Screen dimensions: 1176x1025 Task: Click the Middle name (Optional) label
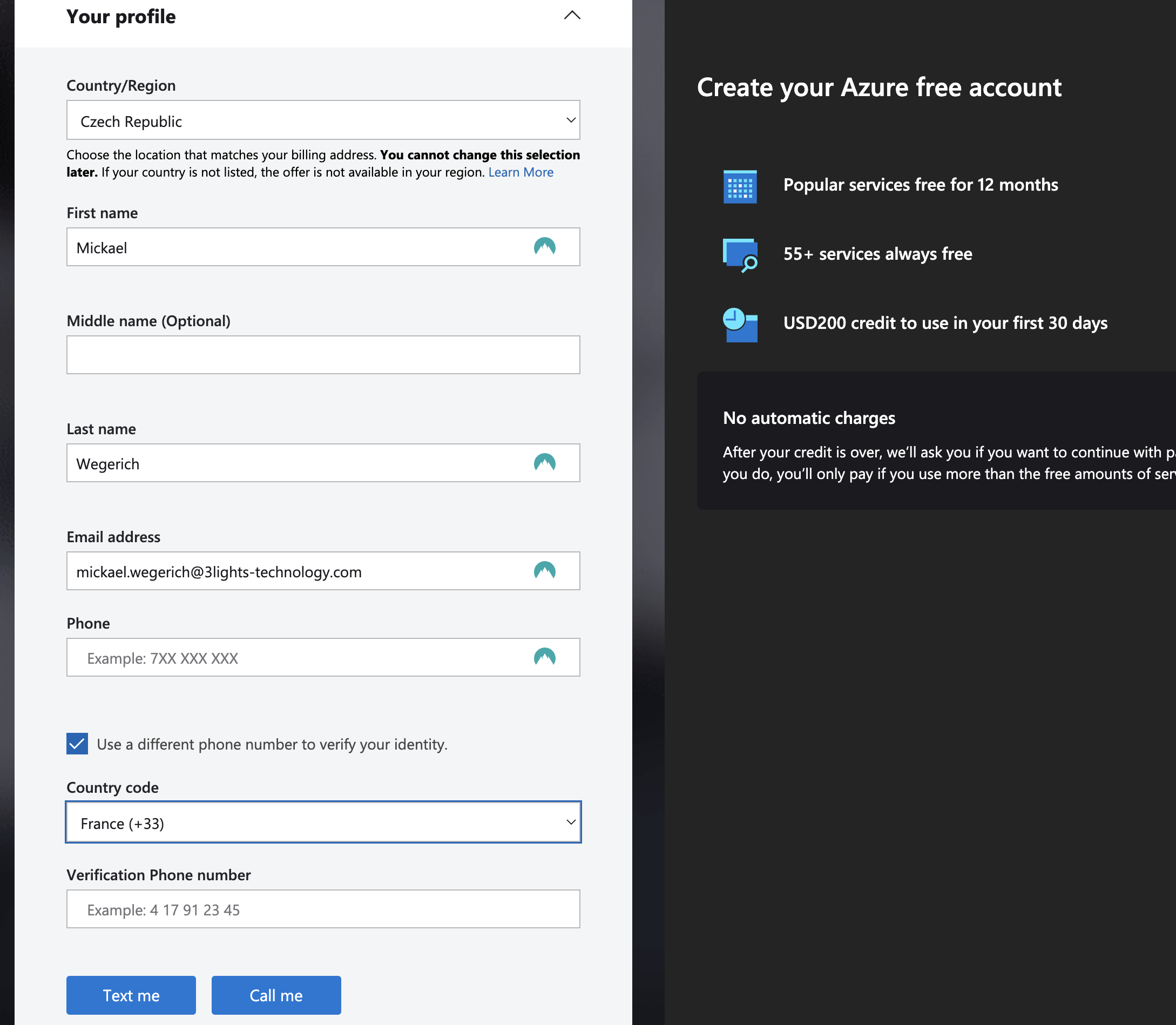click(x=148, y=321)
